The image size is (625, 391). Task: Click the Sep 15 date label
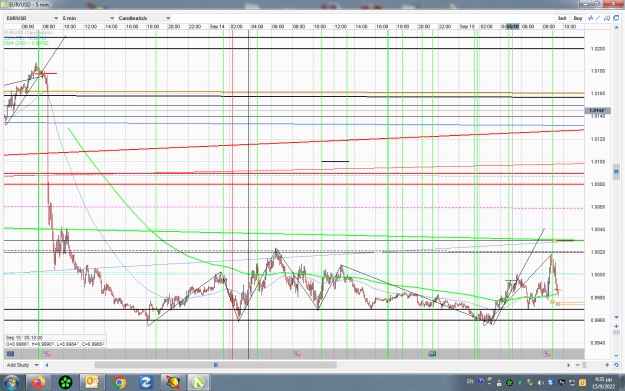(x=467, y=27)
